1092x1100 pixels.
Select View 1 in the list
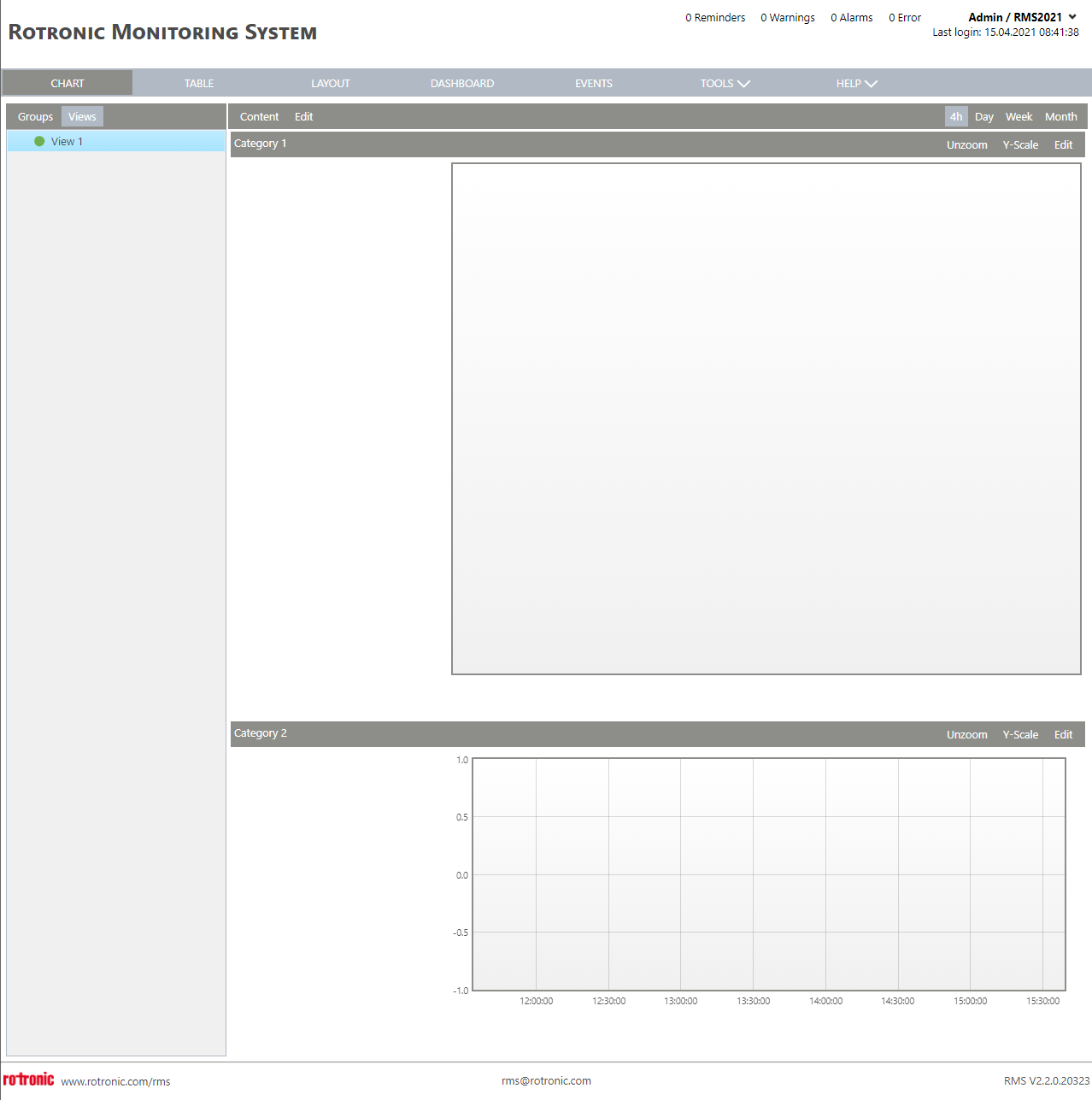pos(116,141)
